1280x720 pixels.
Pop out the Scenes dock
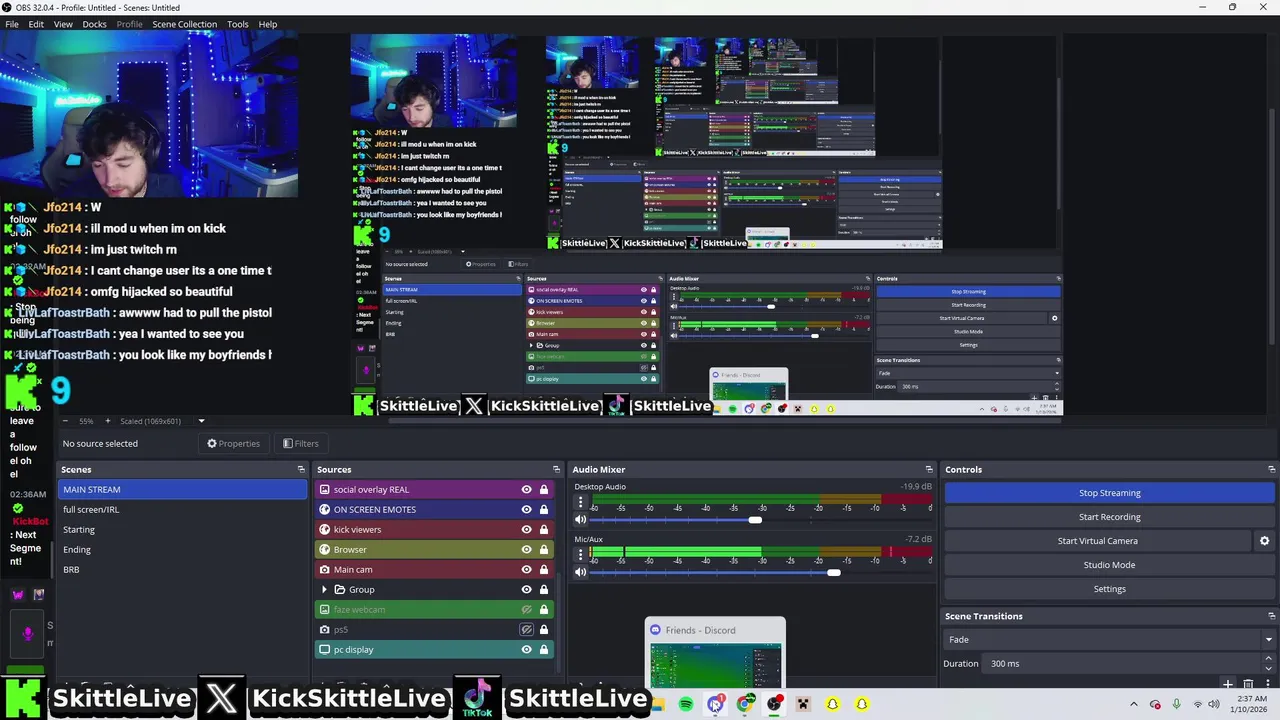(301, 469)
